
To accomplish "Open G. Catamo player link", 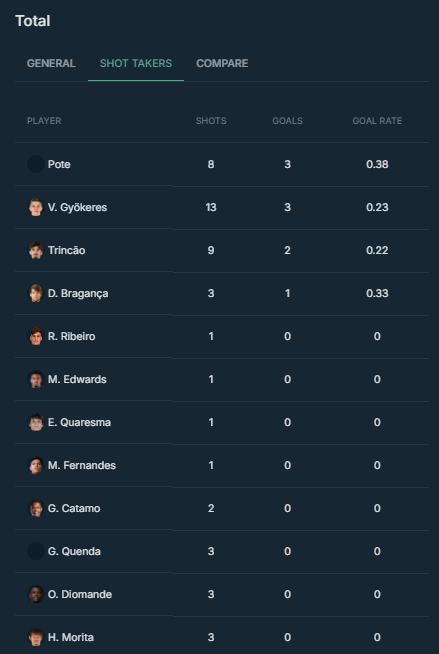I will coord(74,508).
